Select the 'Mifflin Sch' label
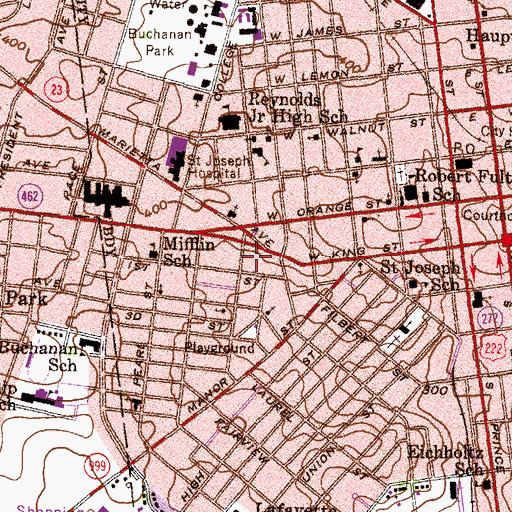Image resolution: width=512 pixels, height=512 pixels. coord(189,253)
